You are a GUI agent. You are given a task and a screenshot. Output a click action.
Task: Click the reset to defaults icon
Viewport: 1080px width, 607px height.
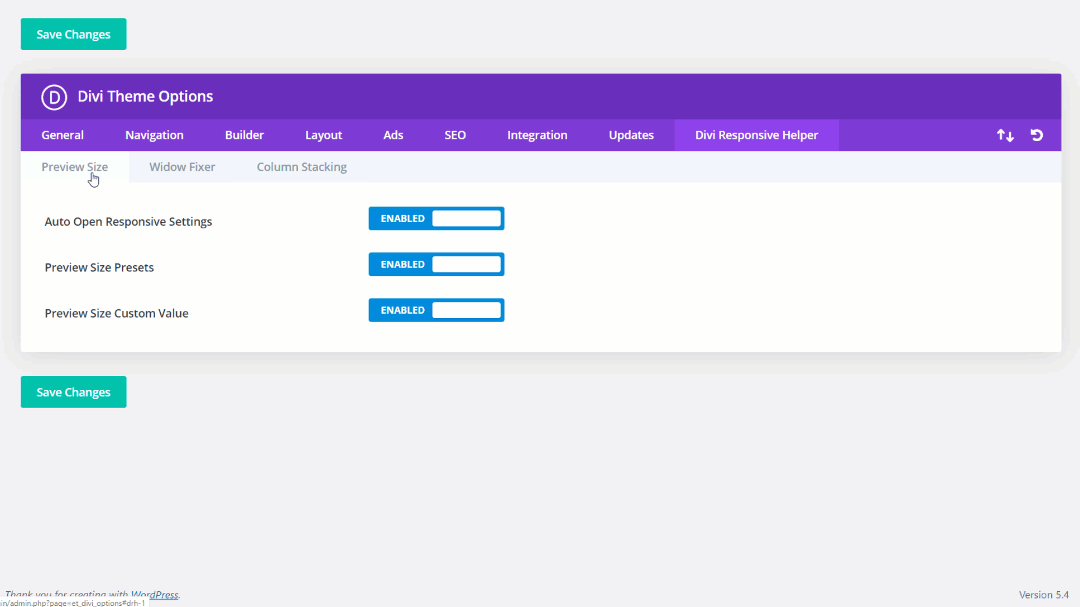point(1037,135)
